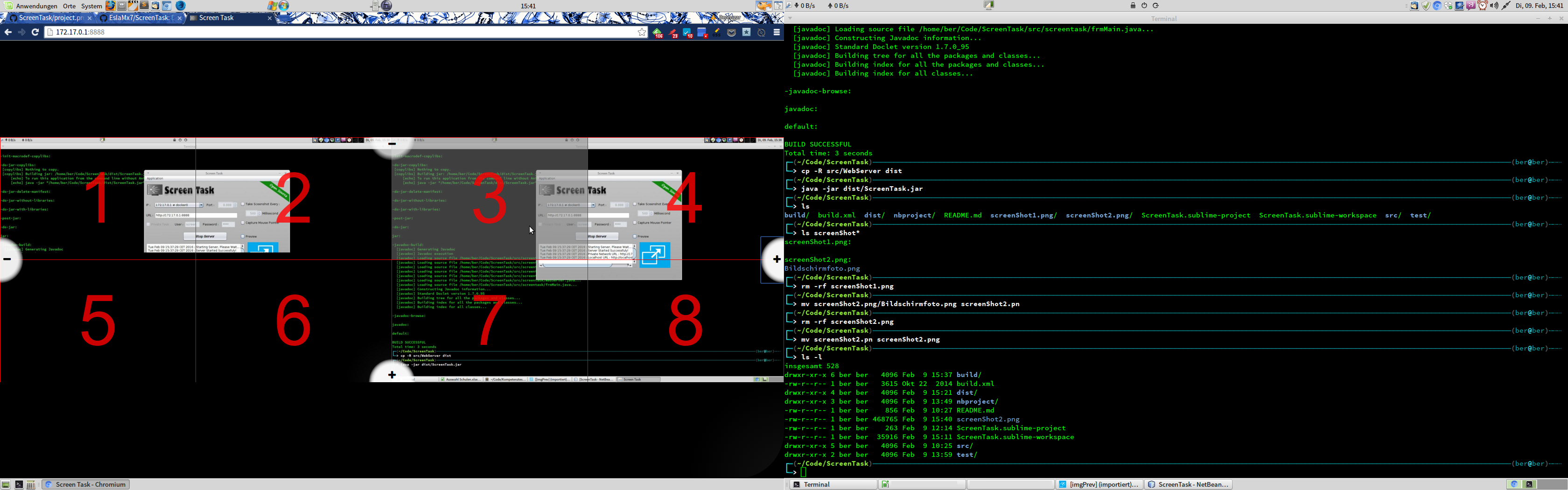Viewport: 1568px width, 490px height.
Task: Open the Anwendungen menu
Action: pyautogui.click(x=36, y=6)
